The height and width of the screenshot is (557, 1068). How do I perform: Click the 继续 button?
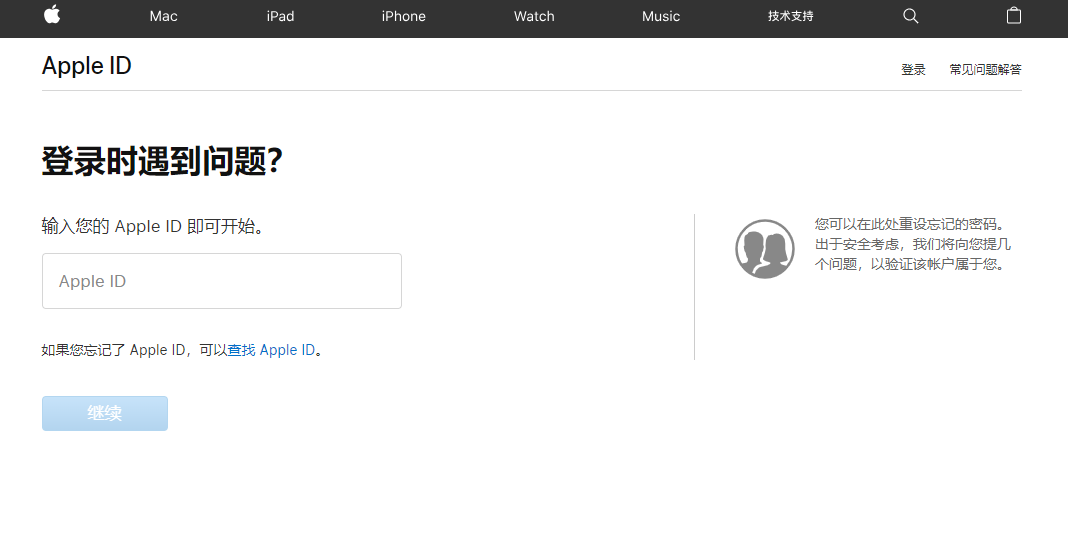105,413
